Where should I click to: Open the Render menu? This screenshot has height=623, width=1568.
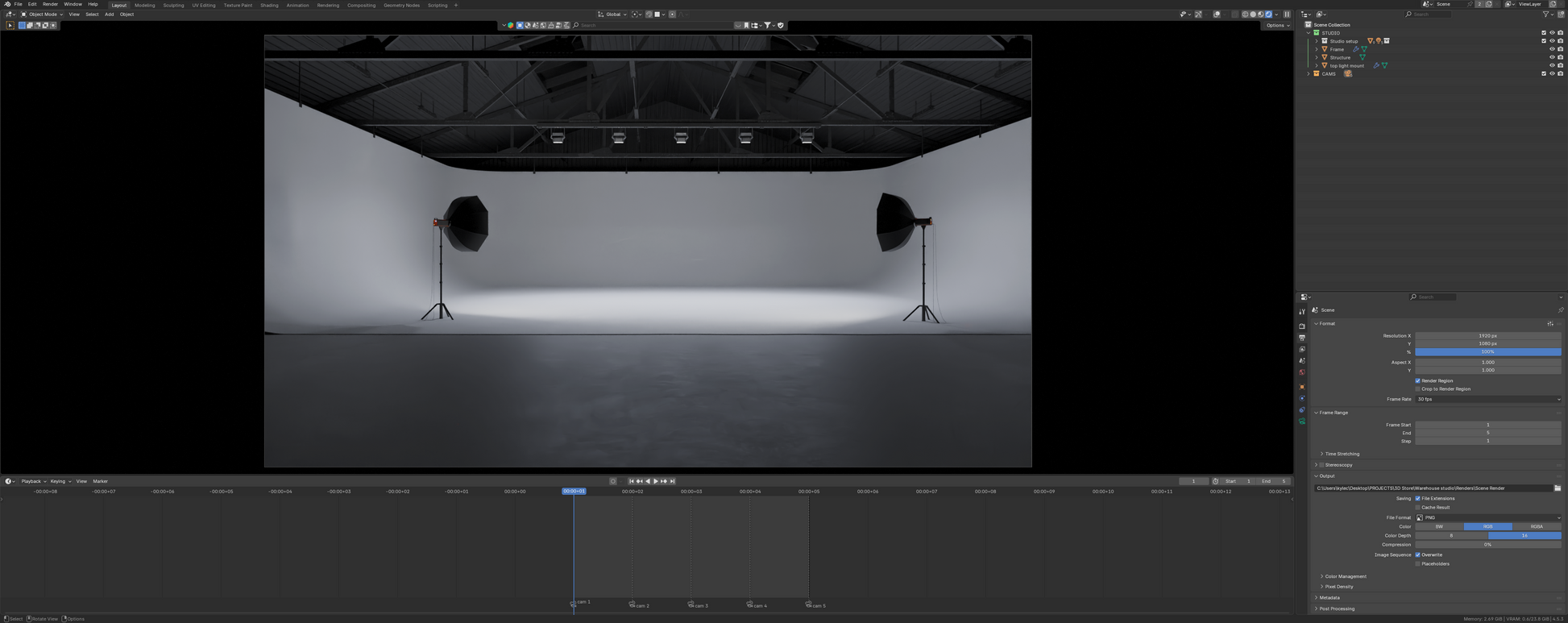click(50, 4)
